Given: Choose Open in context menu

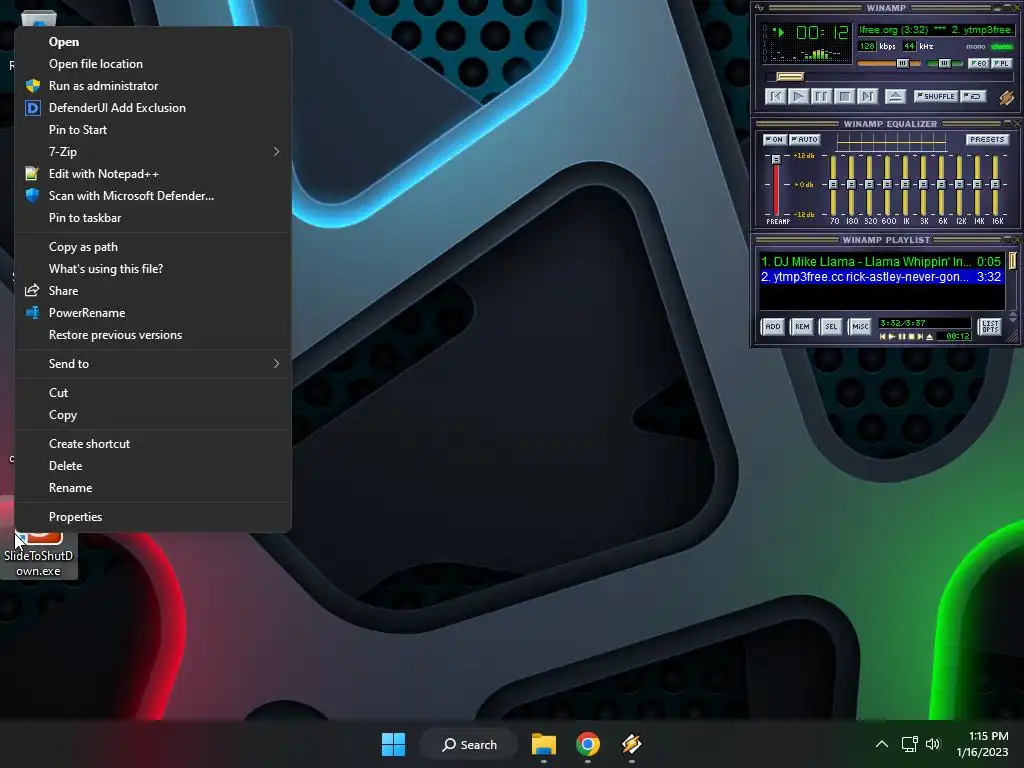Looking at the screenshot, I should pos(153,42).
